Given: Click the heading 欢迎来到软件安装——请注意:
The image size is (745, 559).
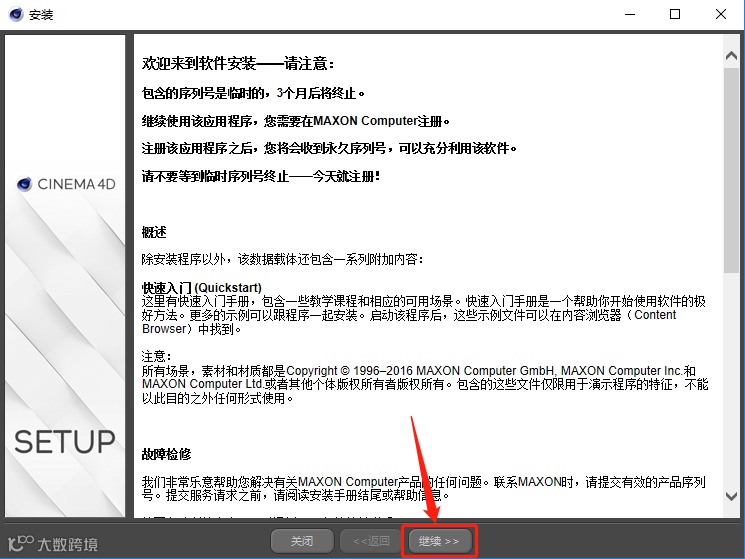Looking at the screenshot, I should tap(238, 63).
